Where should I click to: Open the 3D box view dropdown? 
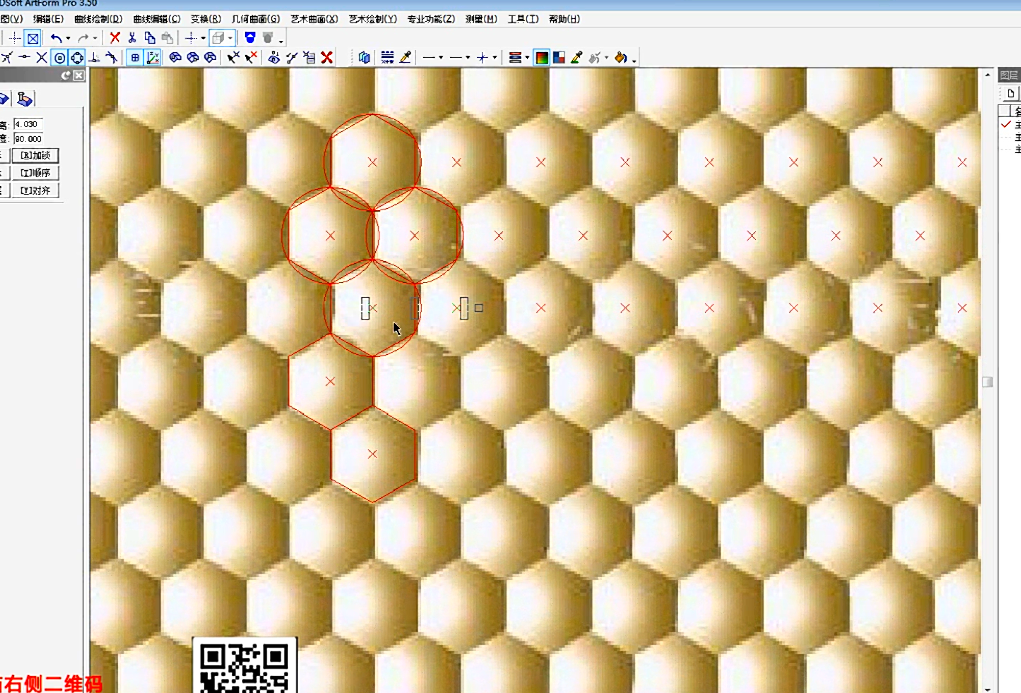[230, 38]
